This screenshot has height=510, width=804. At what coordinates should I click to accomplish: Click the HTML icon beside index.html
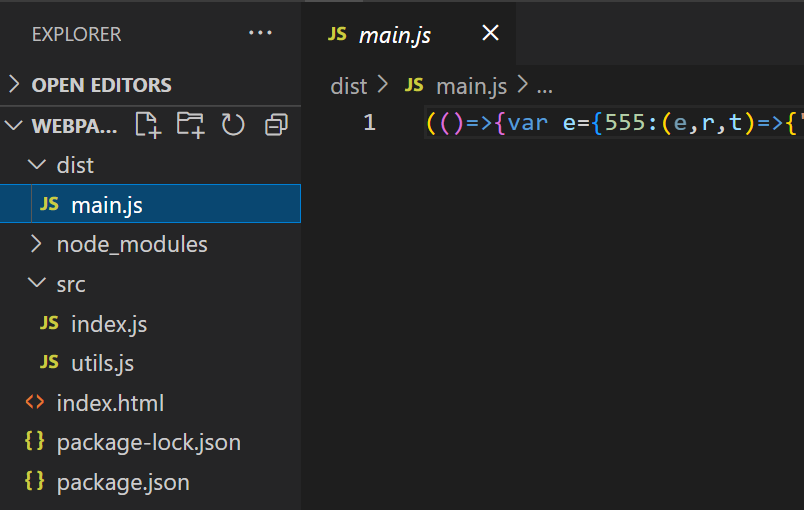(35, 402)
